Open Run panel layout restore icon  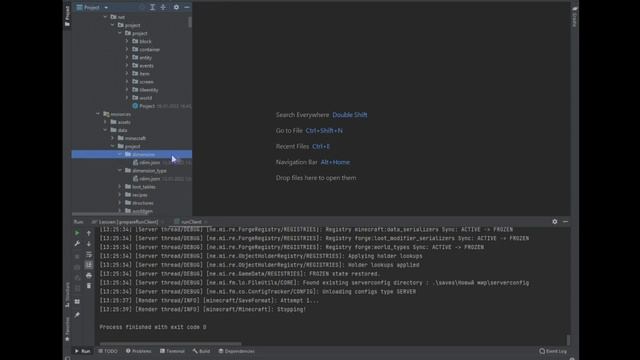coord(77,302)
